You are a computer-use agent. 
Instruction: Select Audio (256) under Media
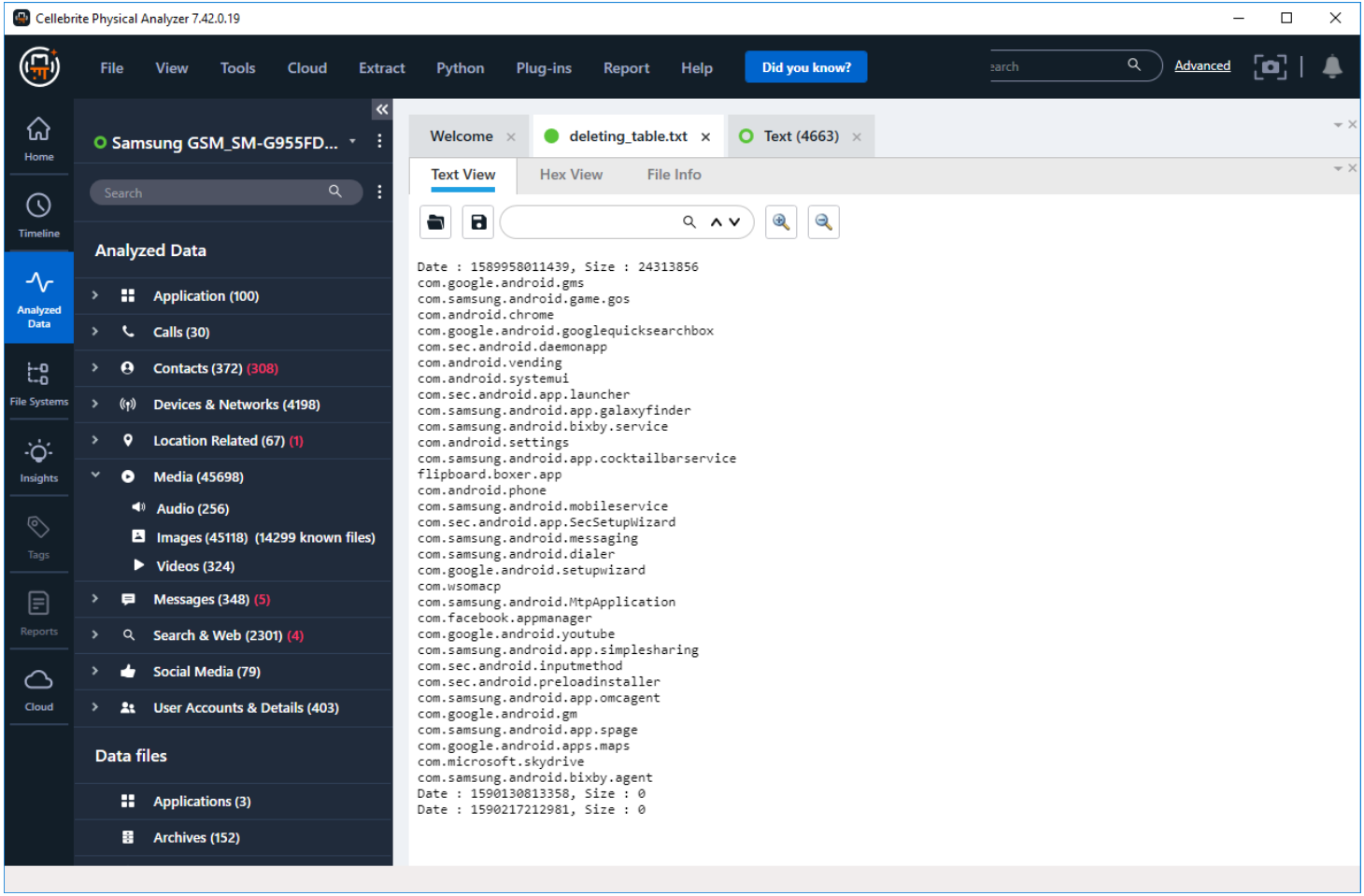(192, 508)
